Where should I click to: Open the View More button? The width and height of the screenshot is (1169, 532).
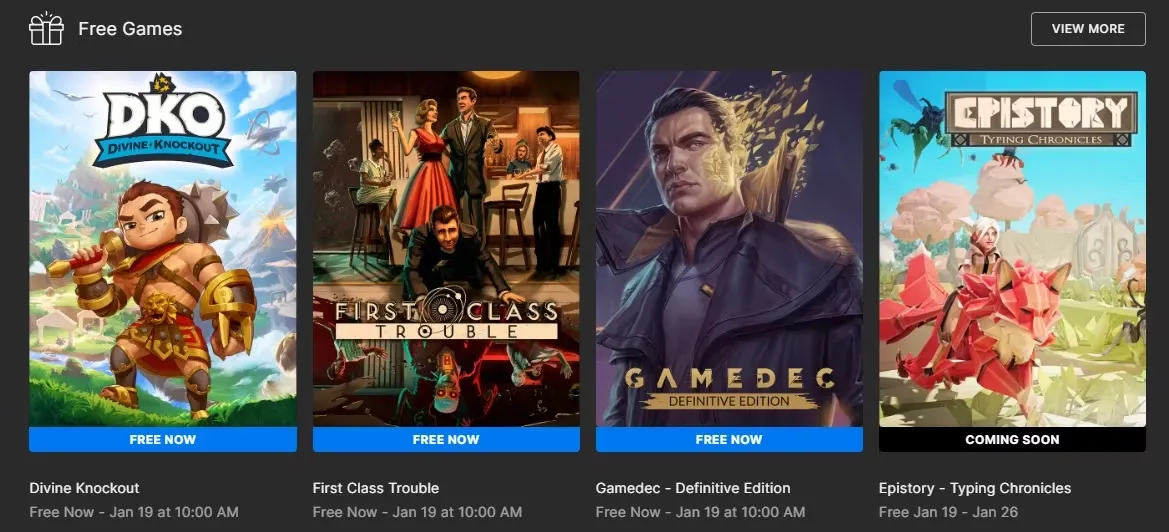[1088, 28]
